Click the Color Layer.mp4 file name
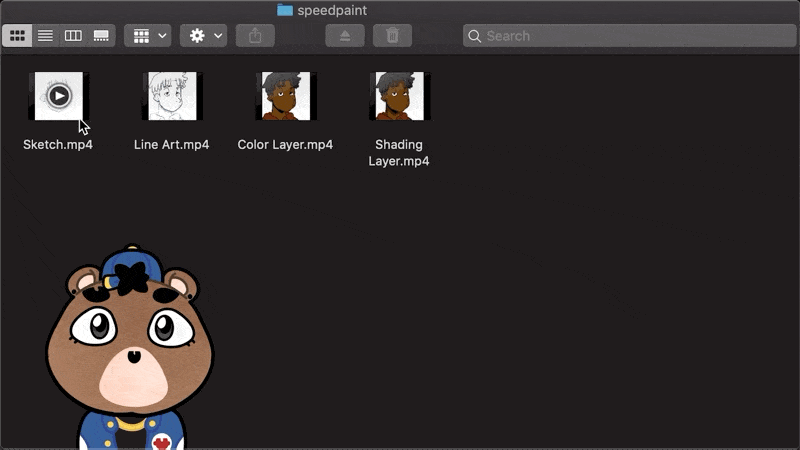 click(x=285, y=145)
